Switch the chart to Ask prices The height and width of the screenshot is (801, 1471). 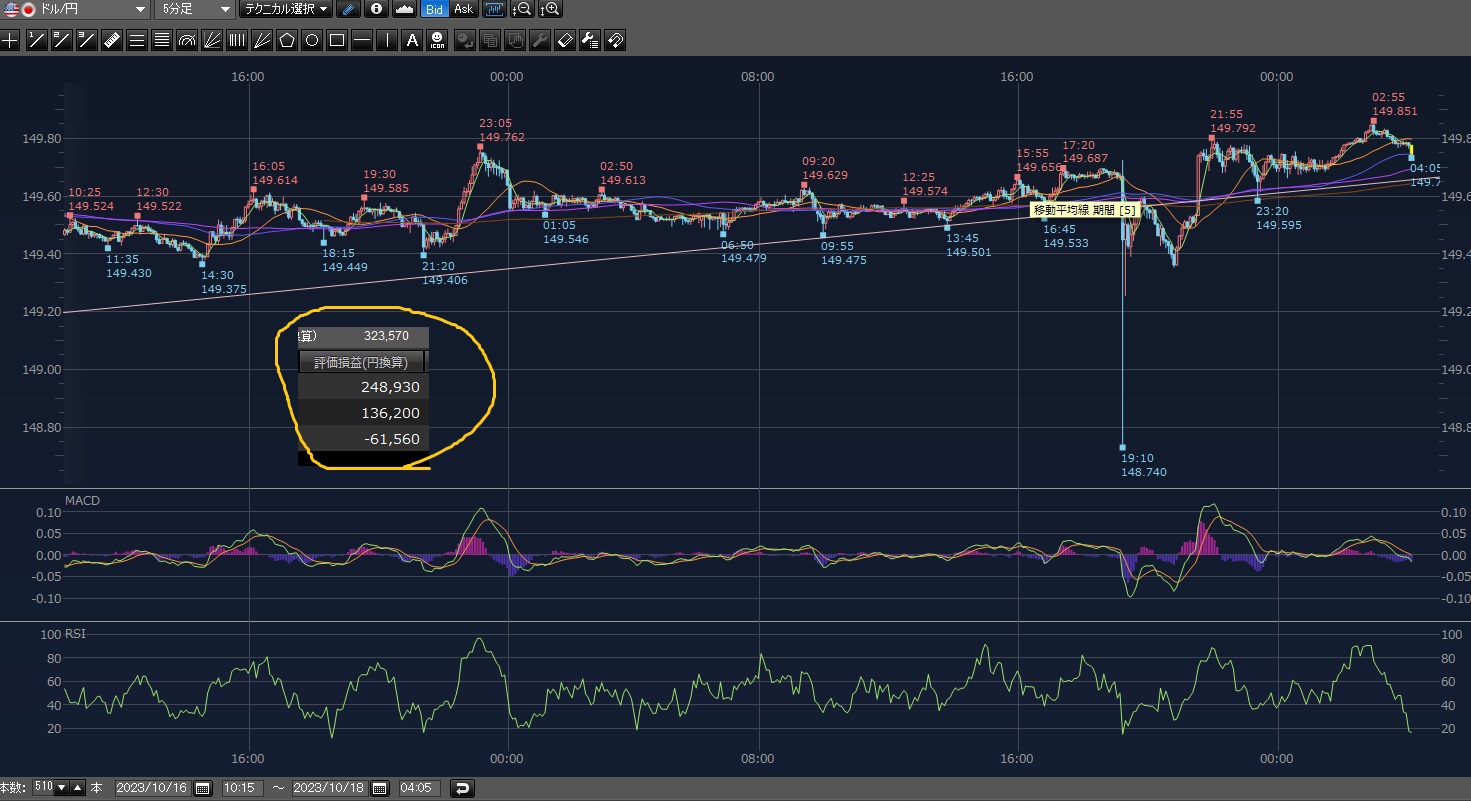tap(463, 9)
